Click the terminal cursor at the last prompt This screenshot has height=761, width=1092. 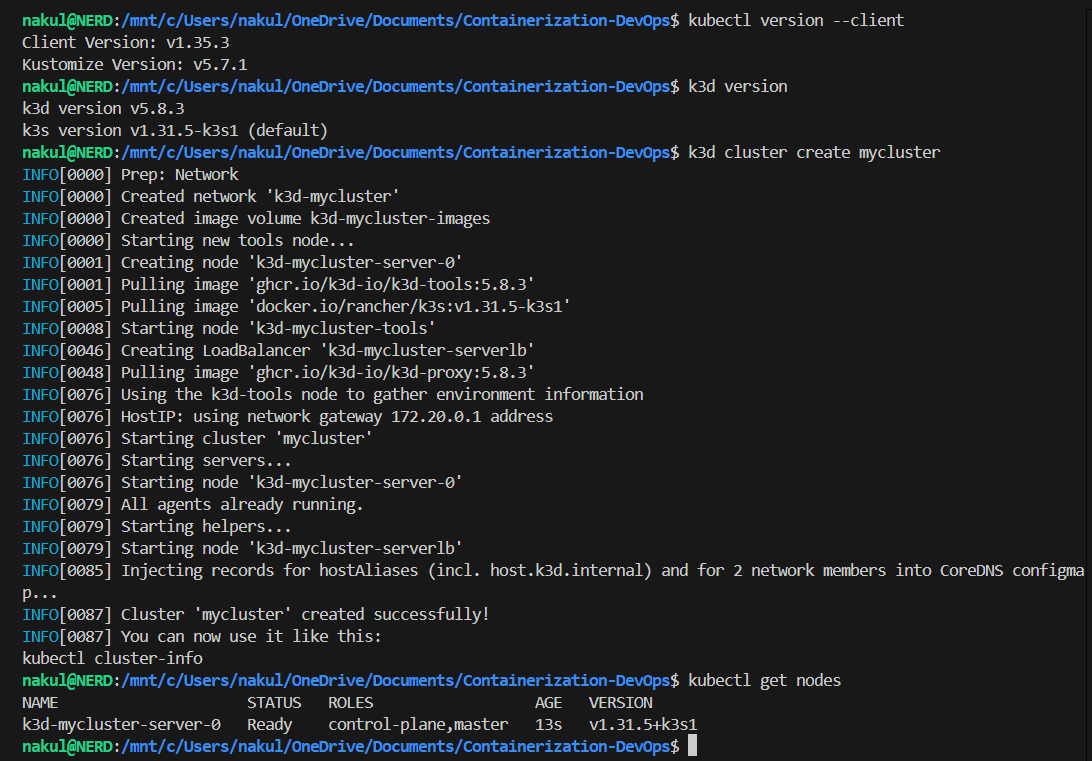coord(692,746)
